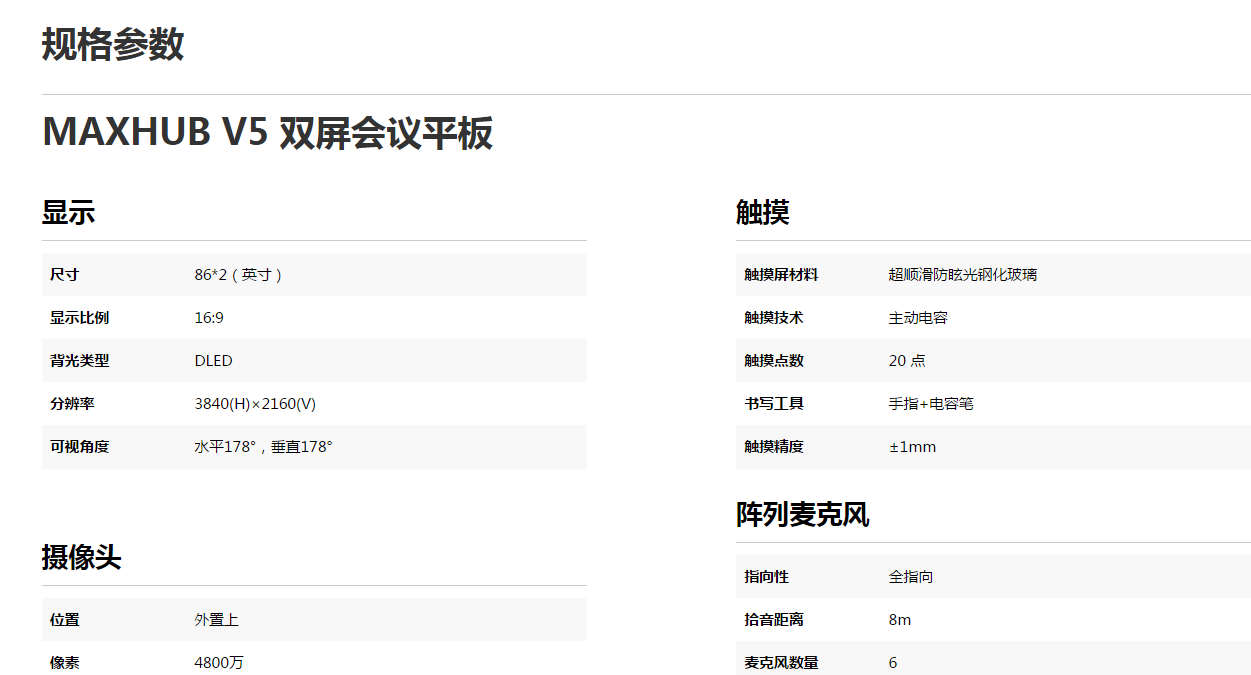Click the 阵列麦克风 section heading

point(802,514)
